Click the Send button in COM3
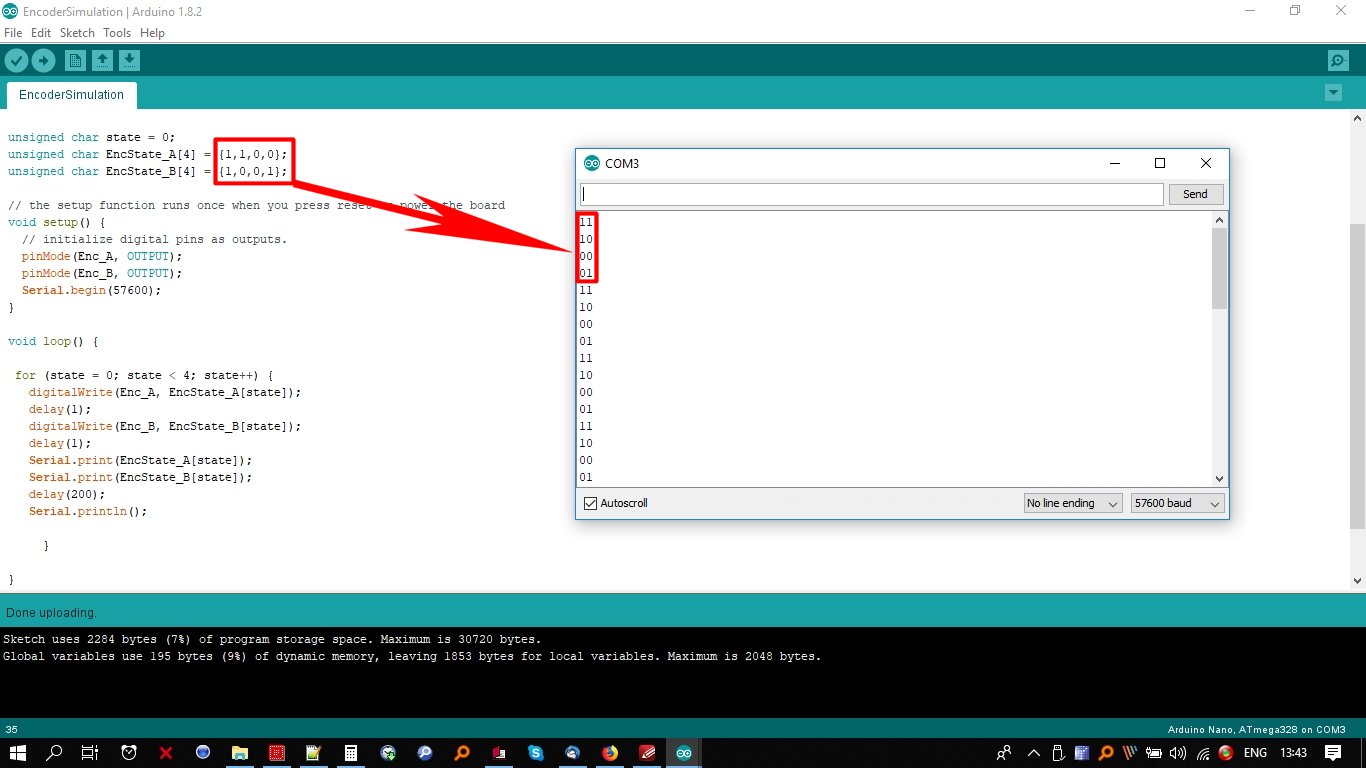 (x=1195, y=194)
